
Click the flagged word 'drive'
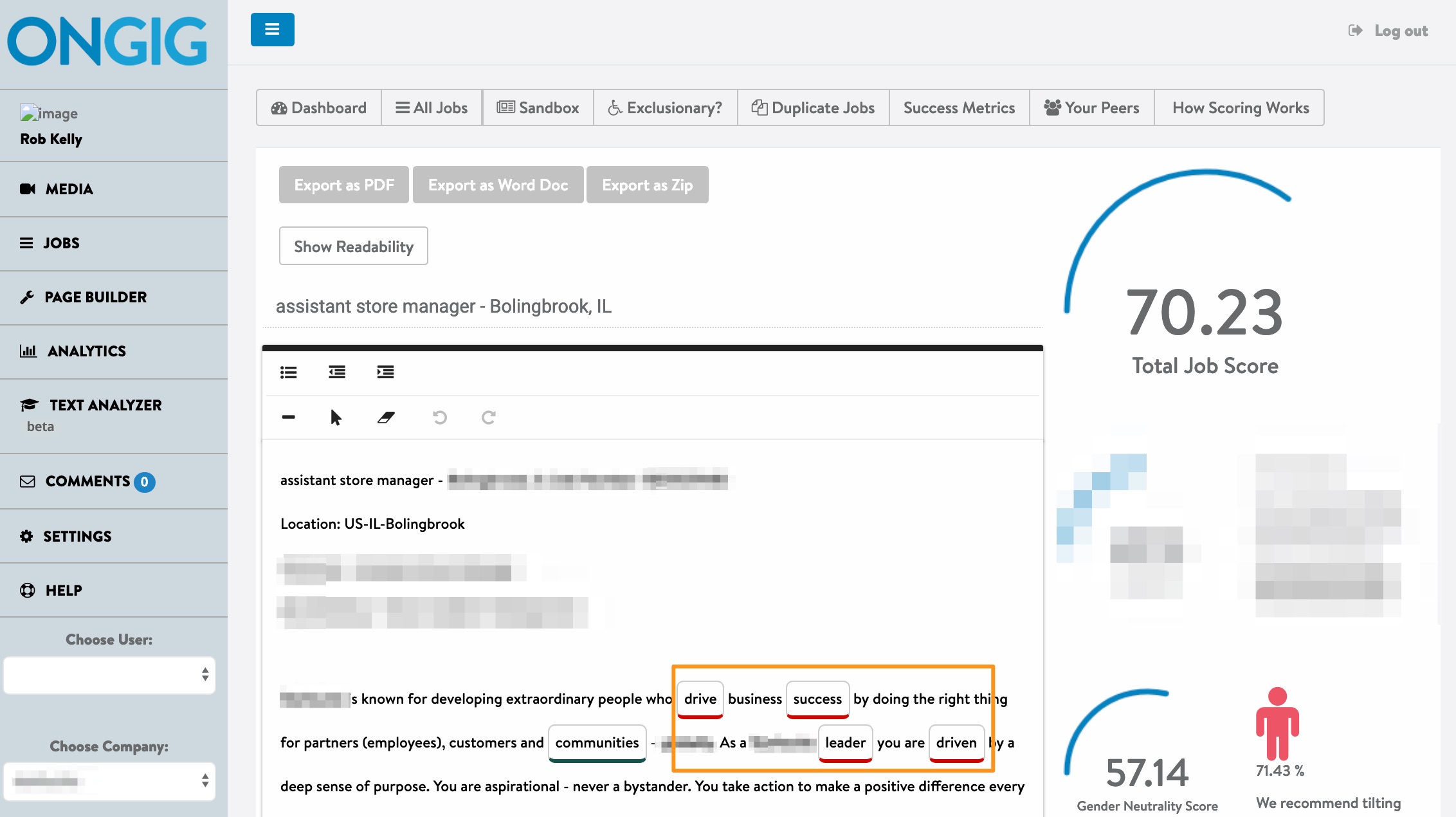point(700,699)
